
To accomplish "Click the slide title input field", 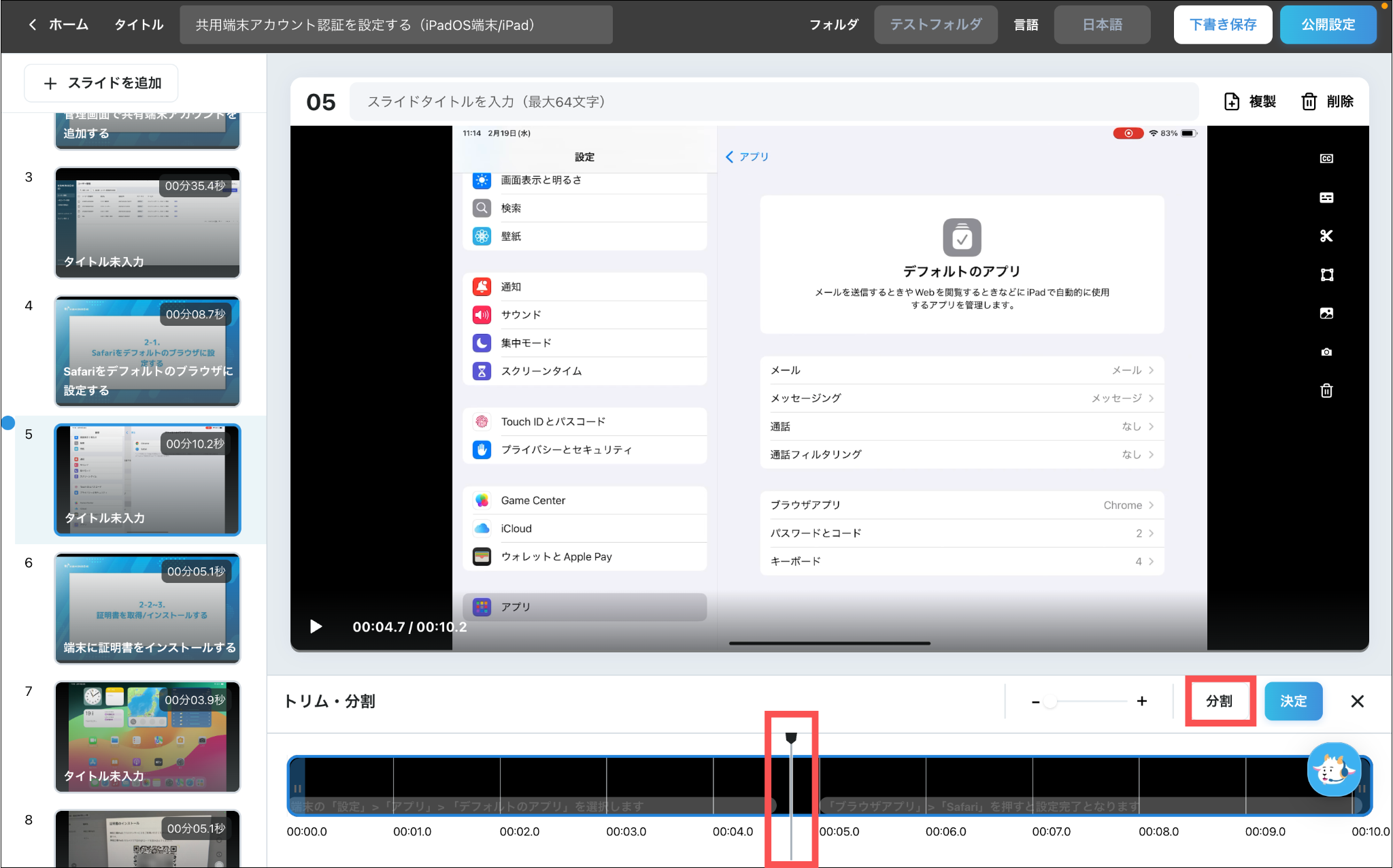I will click(773, 102).
